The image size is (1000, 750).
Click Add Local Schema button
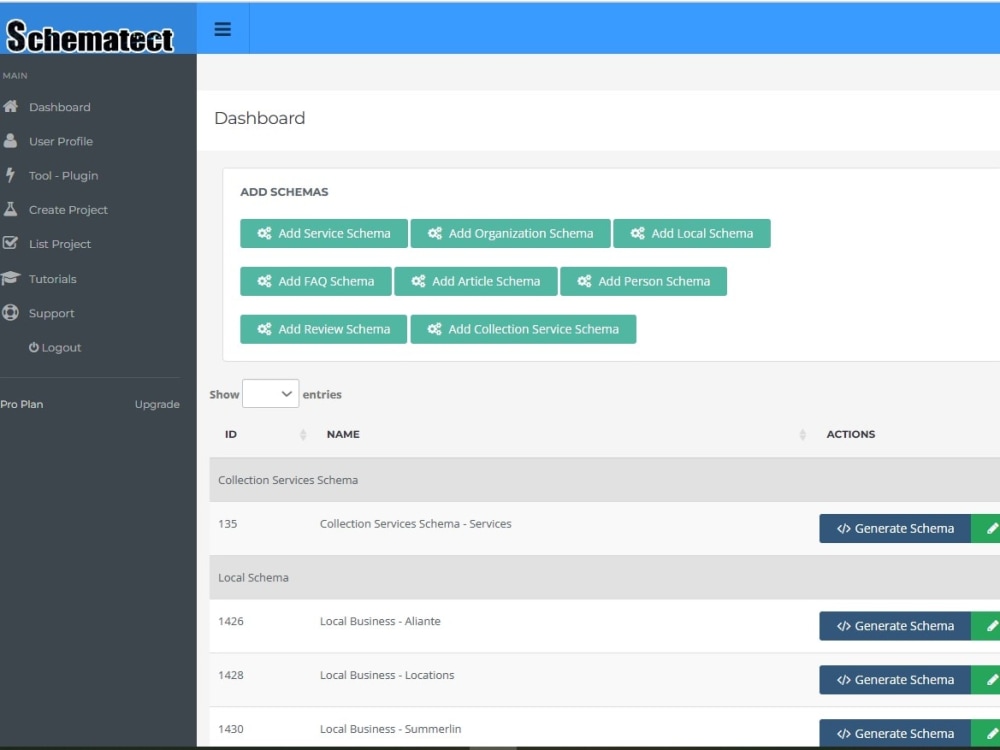point(692,233)
